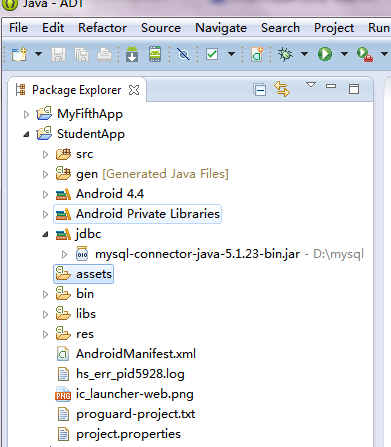Viewport: 391px width, 447px height.
Task: Click the Debug bug icon
Action: [285, 54]
